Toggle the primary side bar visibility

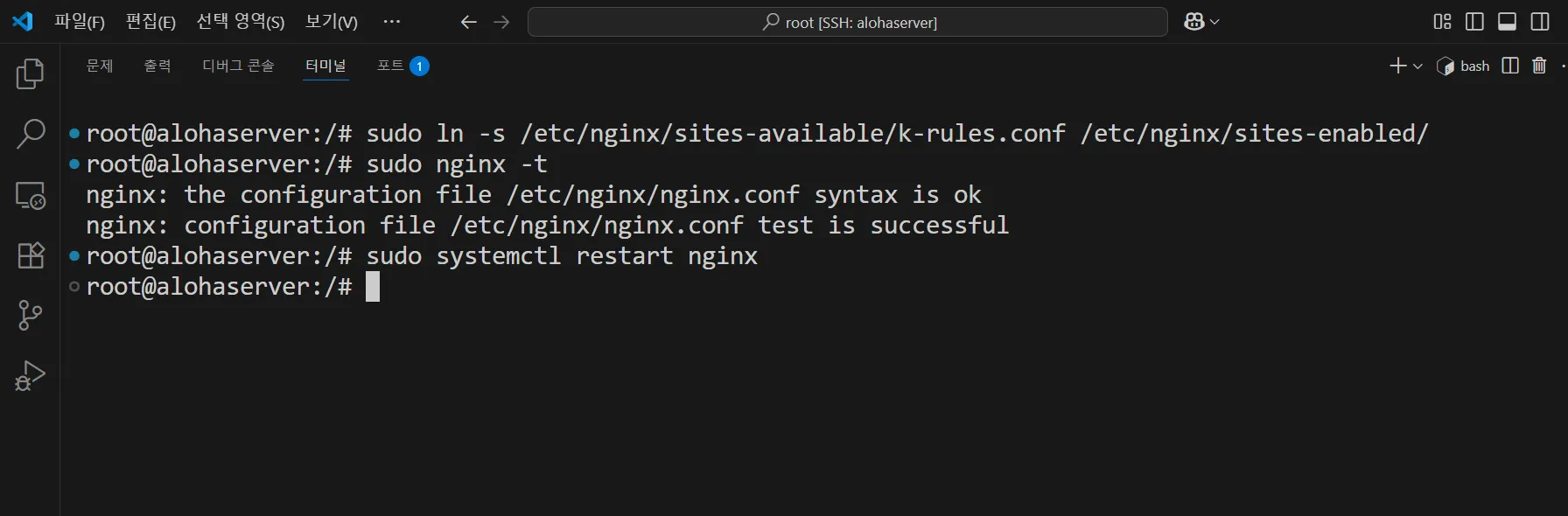coord(1474,22)
